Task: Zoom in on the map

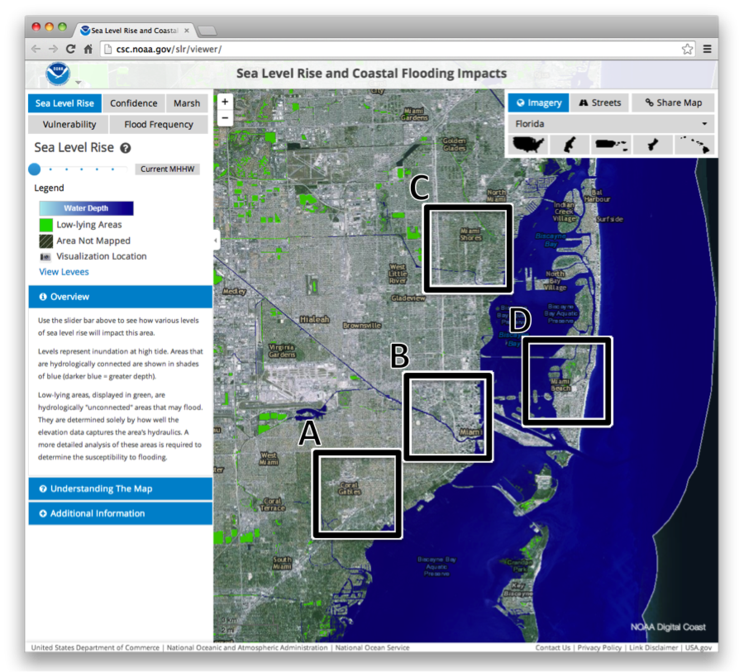Action: pyautogui.click(x=225, y=102)
